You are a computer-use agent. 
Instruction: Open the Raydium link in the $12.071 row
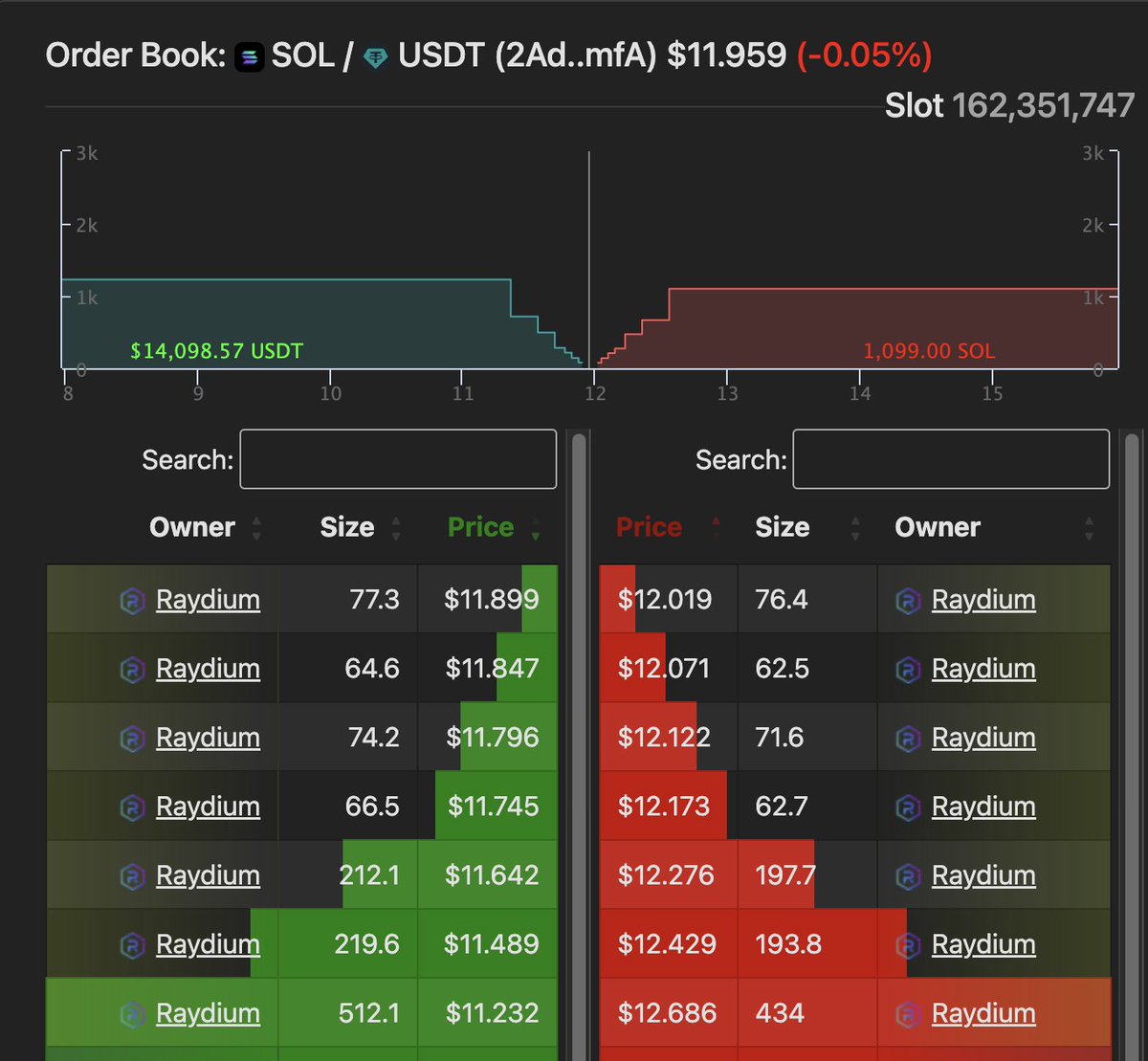(x=983, y=669)
